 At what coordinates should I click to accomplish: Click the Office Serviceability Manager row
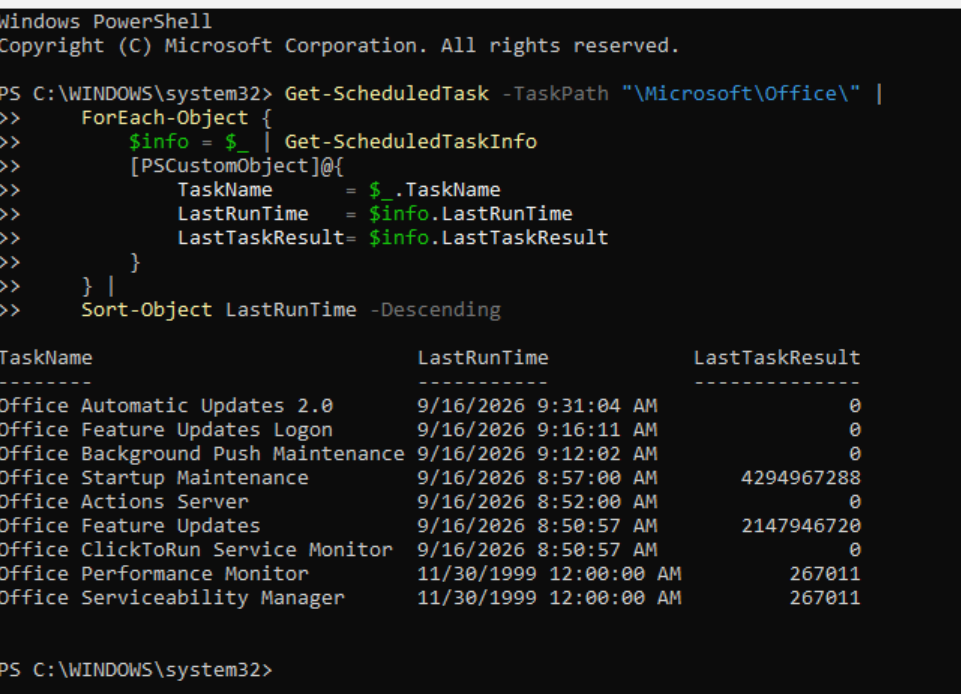pos(430,598)
